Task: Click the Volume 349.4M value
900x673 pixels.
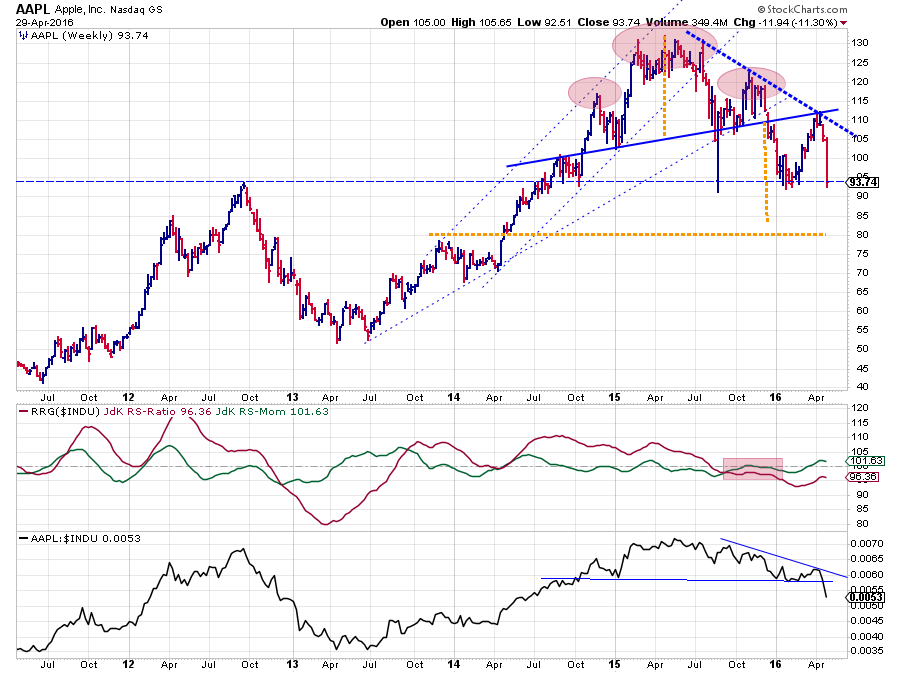Action: (686, 22)
